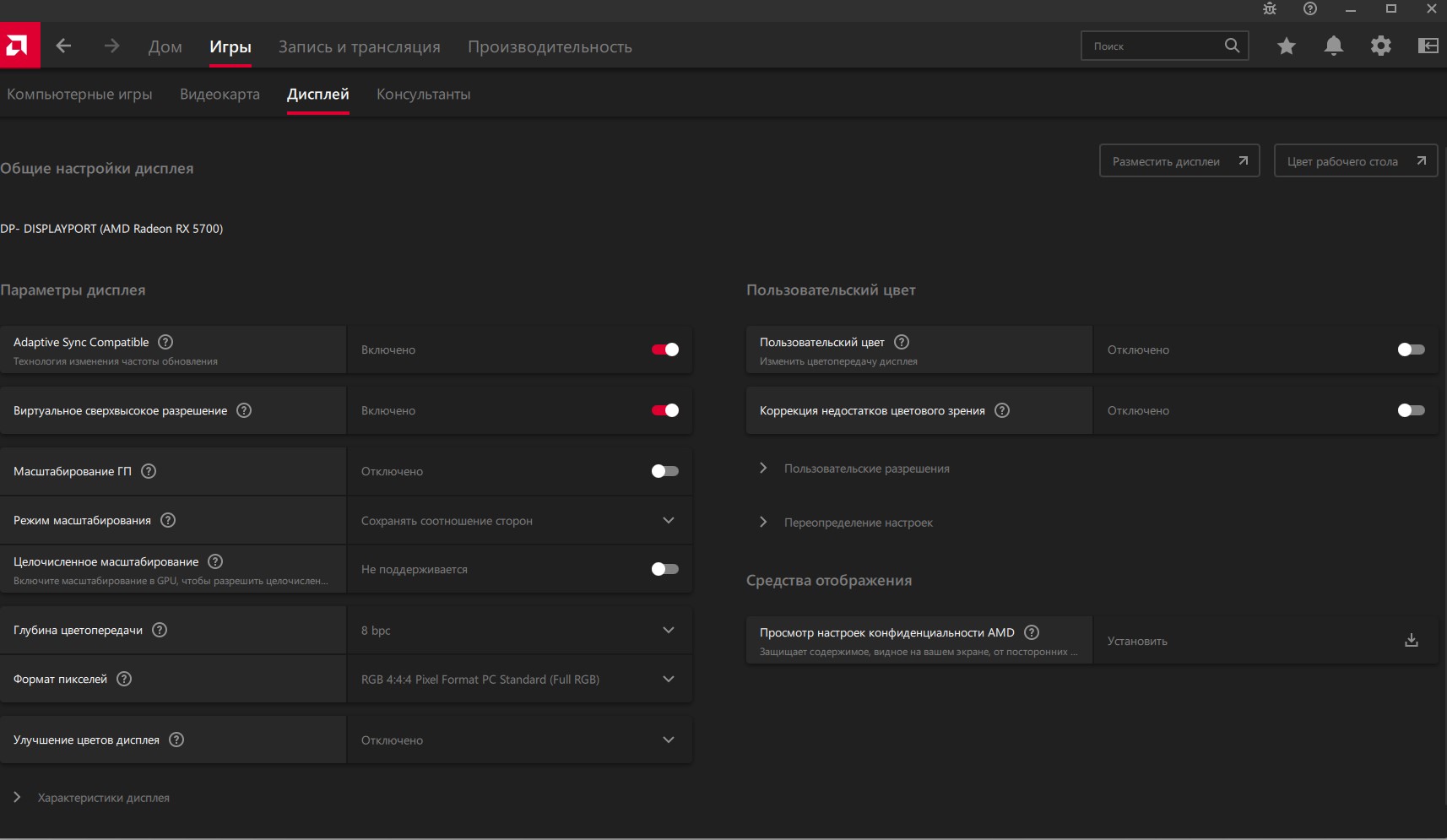Open notifications bell icon

[x=1333, y=46]
